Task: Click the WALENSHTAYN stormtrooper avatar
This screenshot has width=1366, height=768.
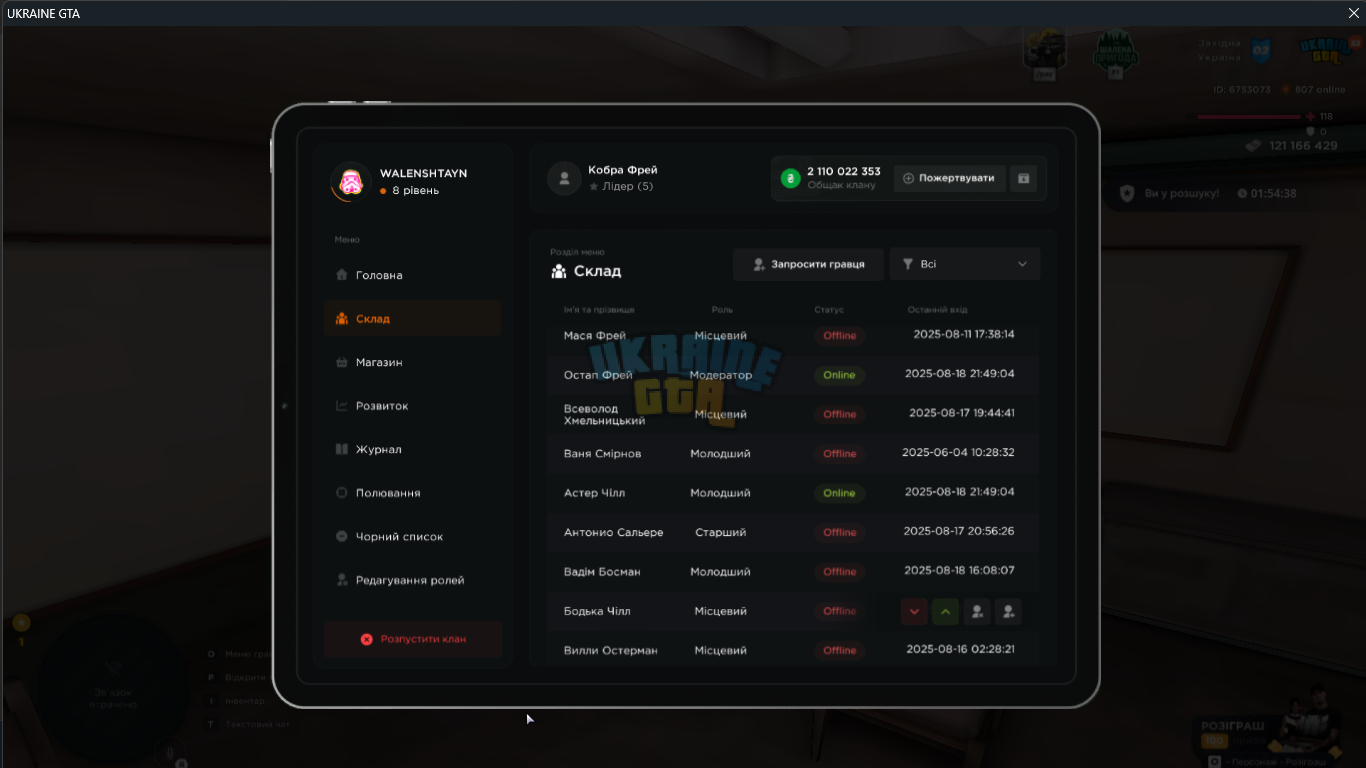Action: [x=351, y=181]
